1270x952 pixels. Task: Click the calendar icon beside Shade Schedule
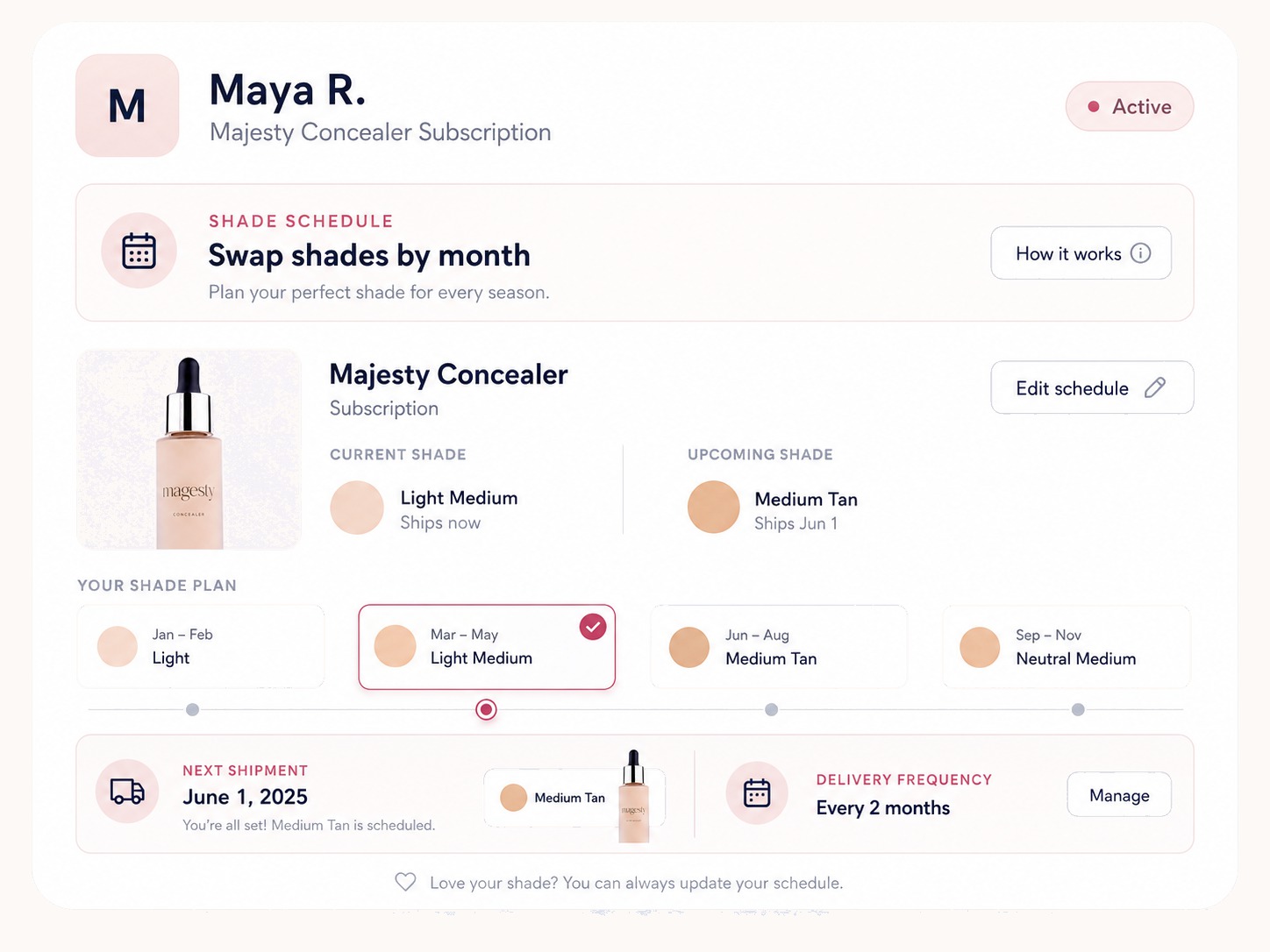[139, 251]
